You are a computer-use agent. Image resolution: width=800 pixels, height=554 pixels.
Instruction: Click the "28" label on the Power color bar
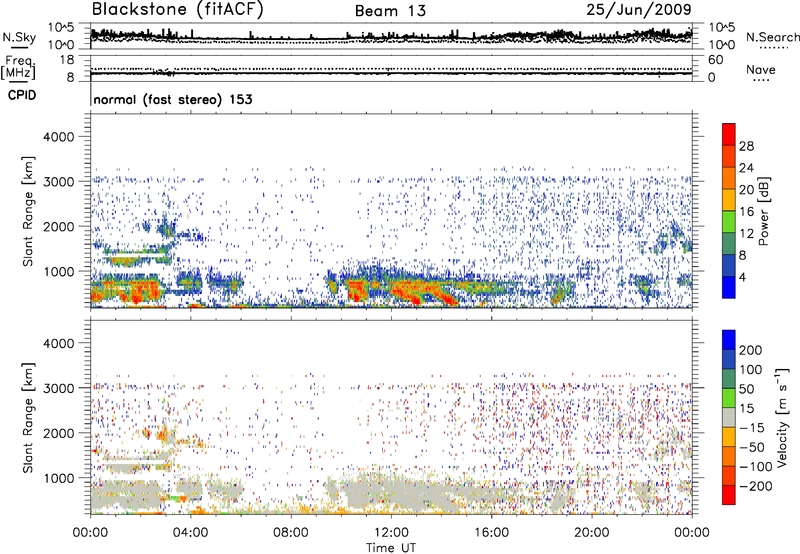746,146
